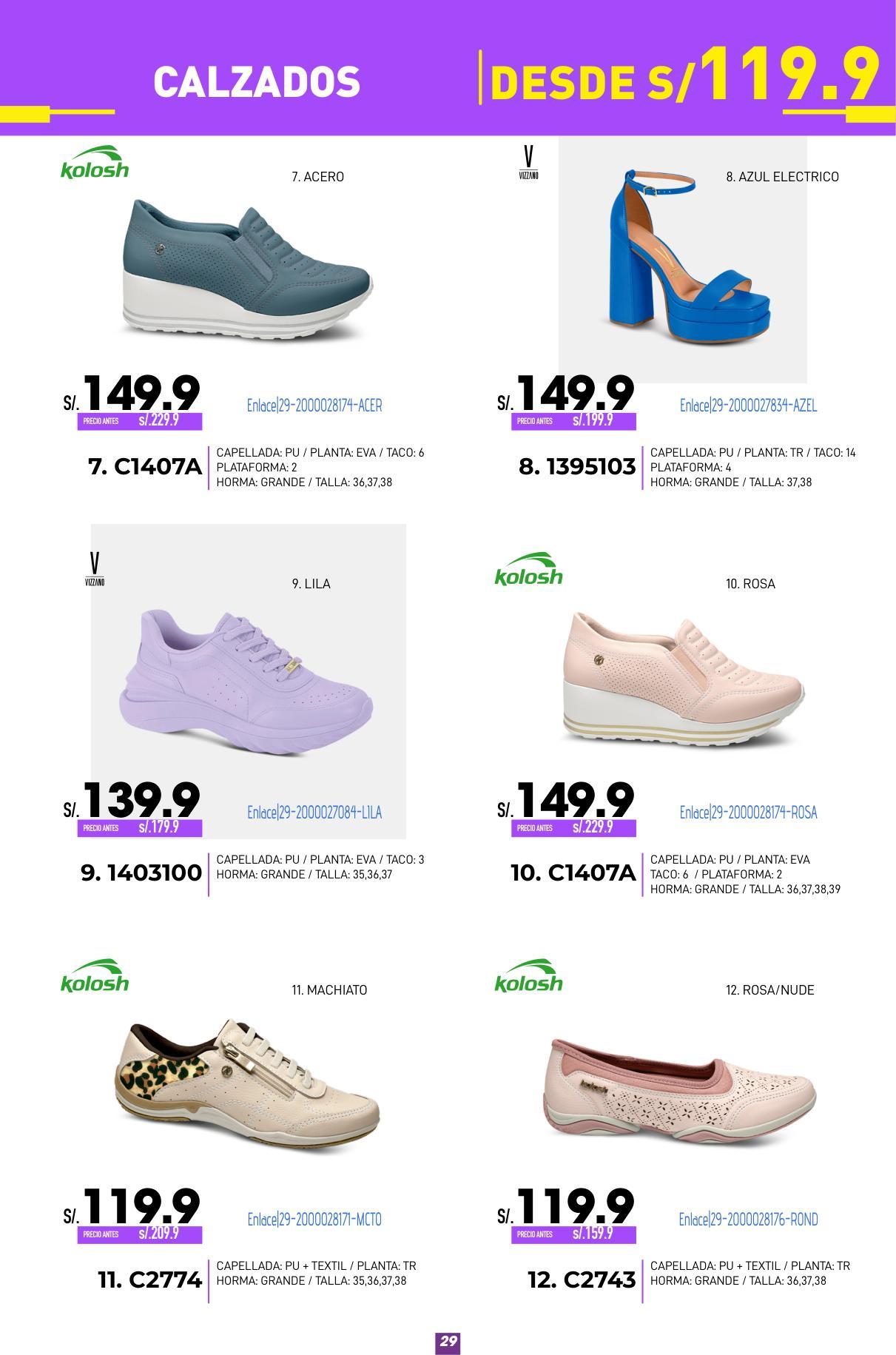Open link Enlace 29-2000028176-ROND

(748, 1219)
